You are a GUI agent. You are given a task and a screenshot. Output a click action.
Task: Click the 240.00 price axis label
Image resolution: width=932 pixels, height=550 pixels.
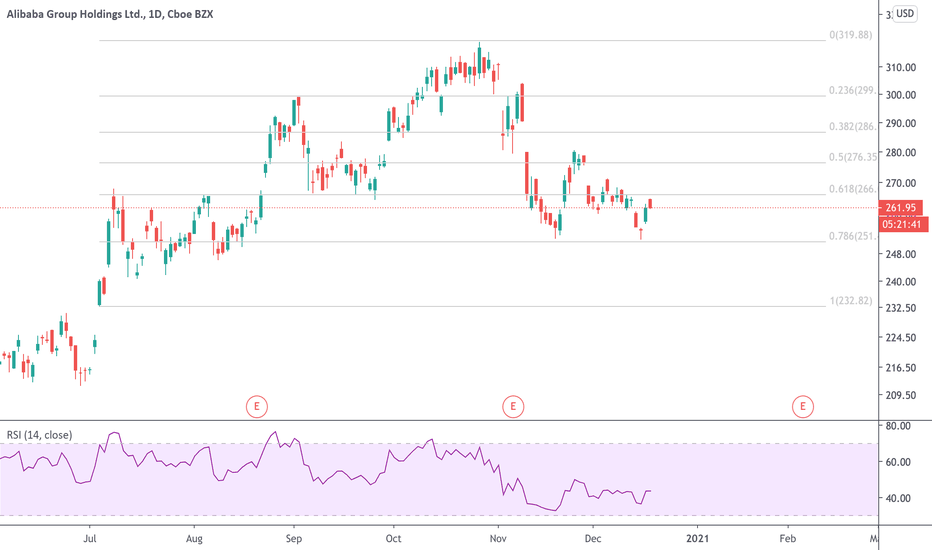click(900, 282)
